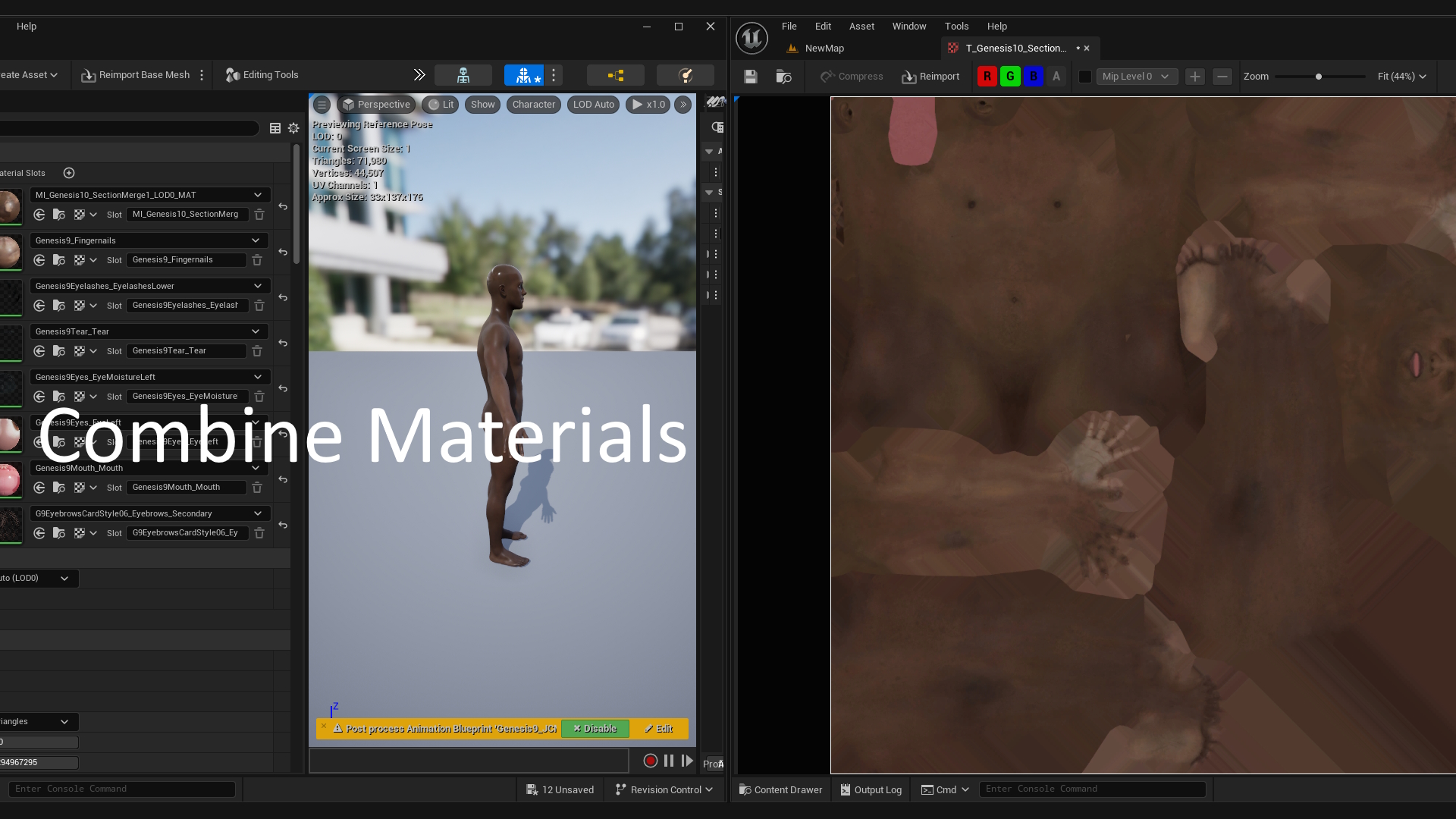Toggle the Blue channel view
The image size is (1456, 819).
[x=1033, y=77]
